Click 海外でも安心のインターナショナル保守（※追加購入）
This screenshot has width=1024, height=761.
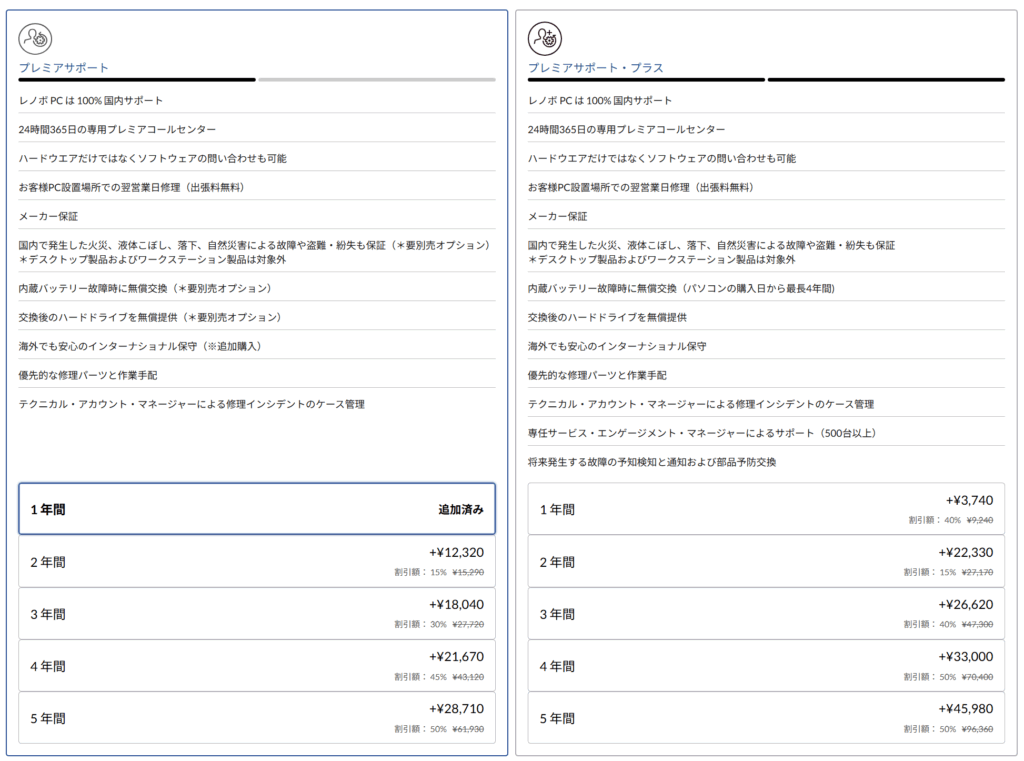140,346
